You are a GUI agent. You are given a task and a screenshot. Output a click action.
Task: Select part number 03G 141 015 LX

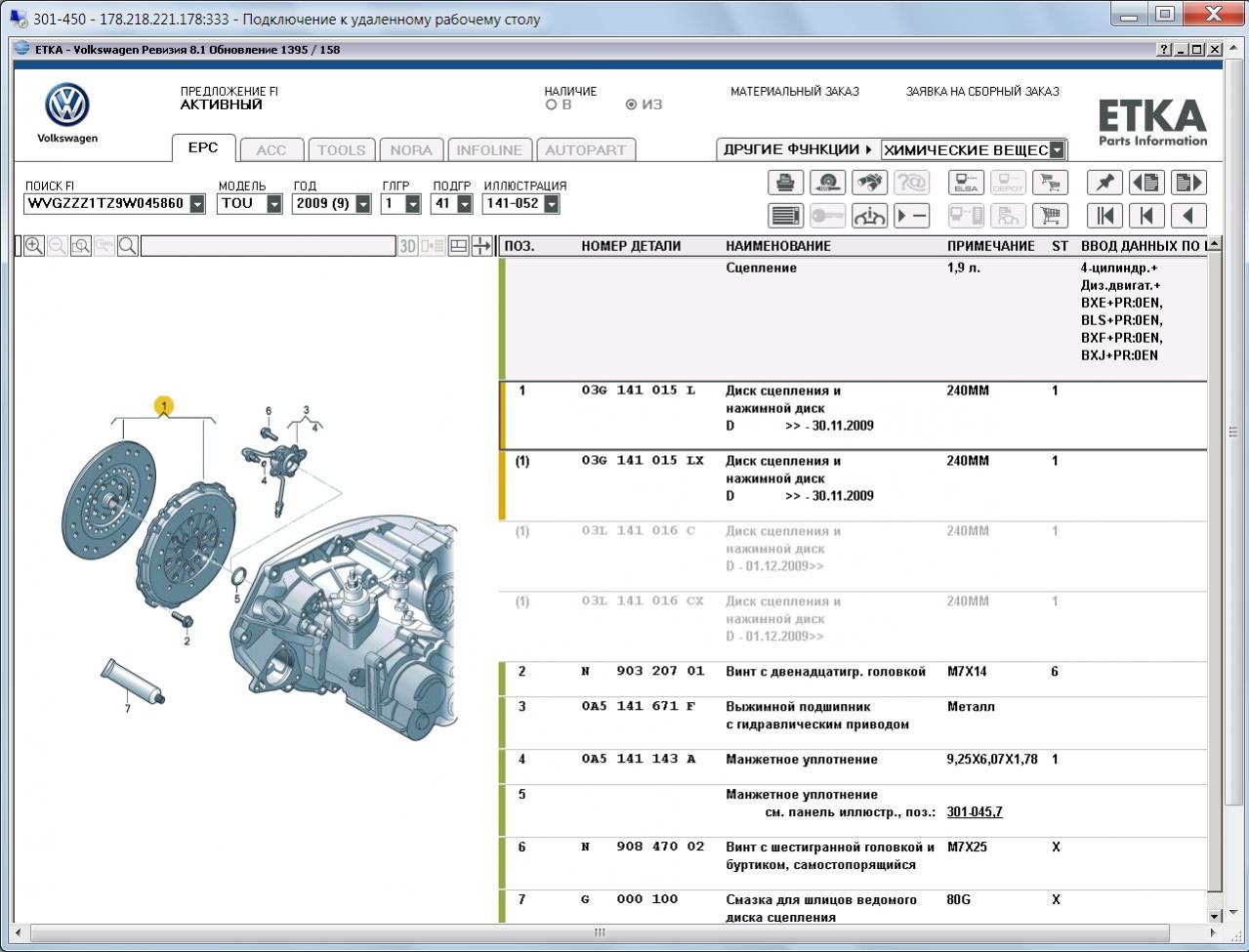643,461
